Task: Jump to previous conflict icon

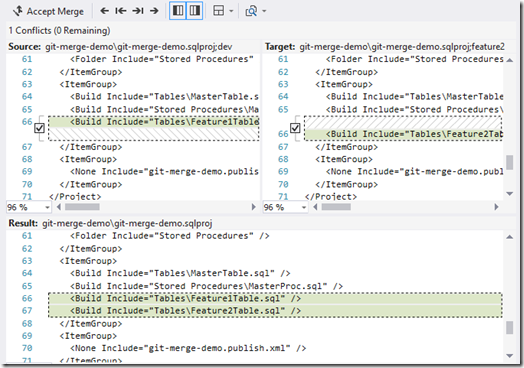Action: [121, 11]
